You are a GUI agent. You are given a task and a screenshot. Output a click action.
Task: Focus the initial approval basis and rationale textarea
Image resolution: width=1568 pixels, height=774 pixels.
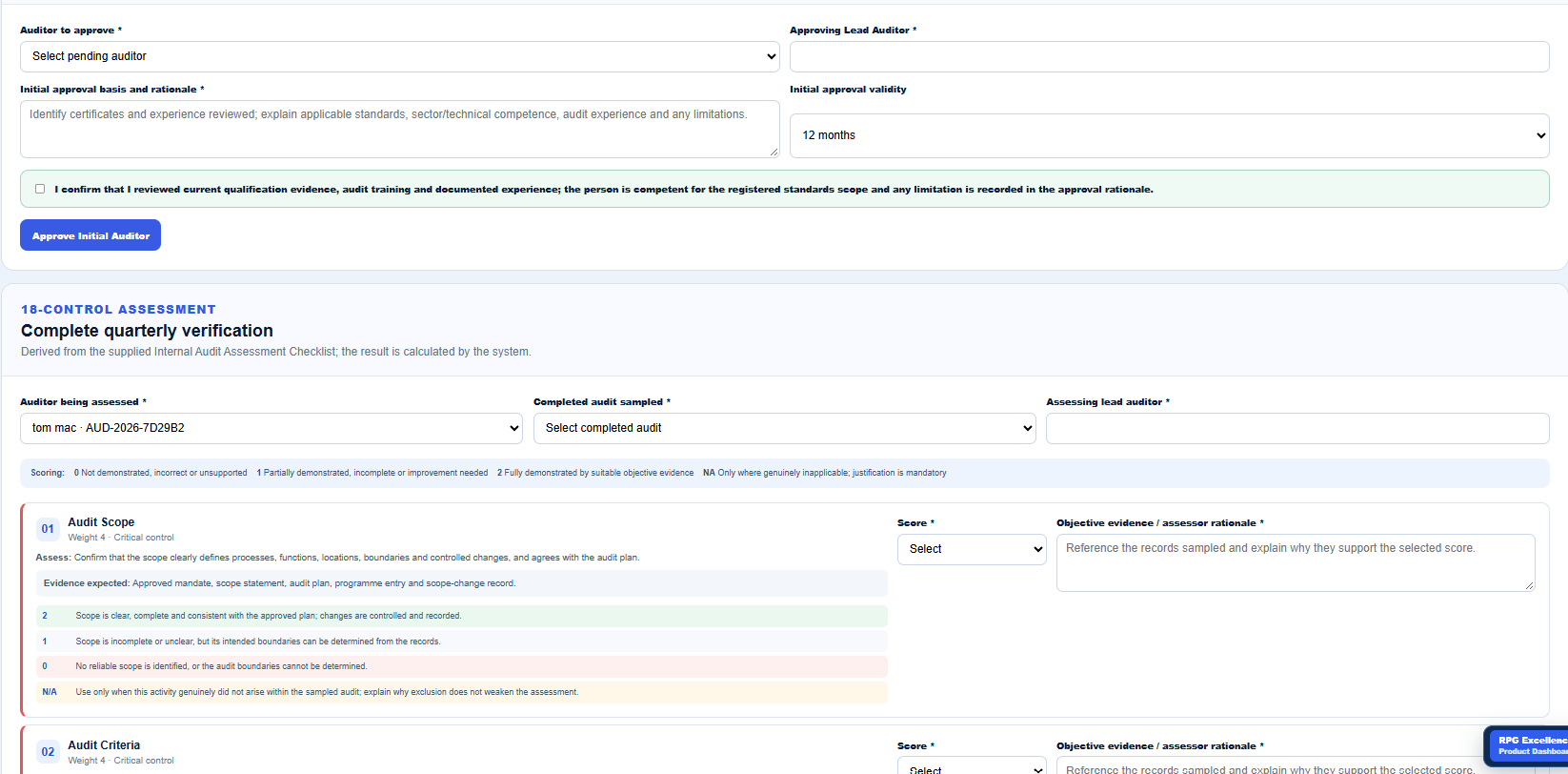(x=400, y=129)
